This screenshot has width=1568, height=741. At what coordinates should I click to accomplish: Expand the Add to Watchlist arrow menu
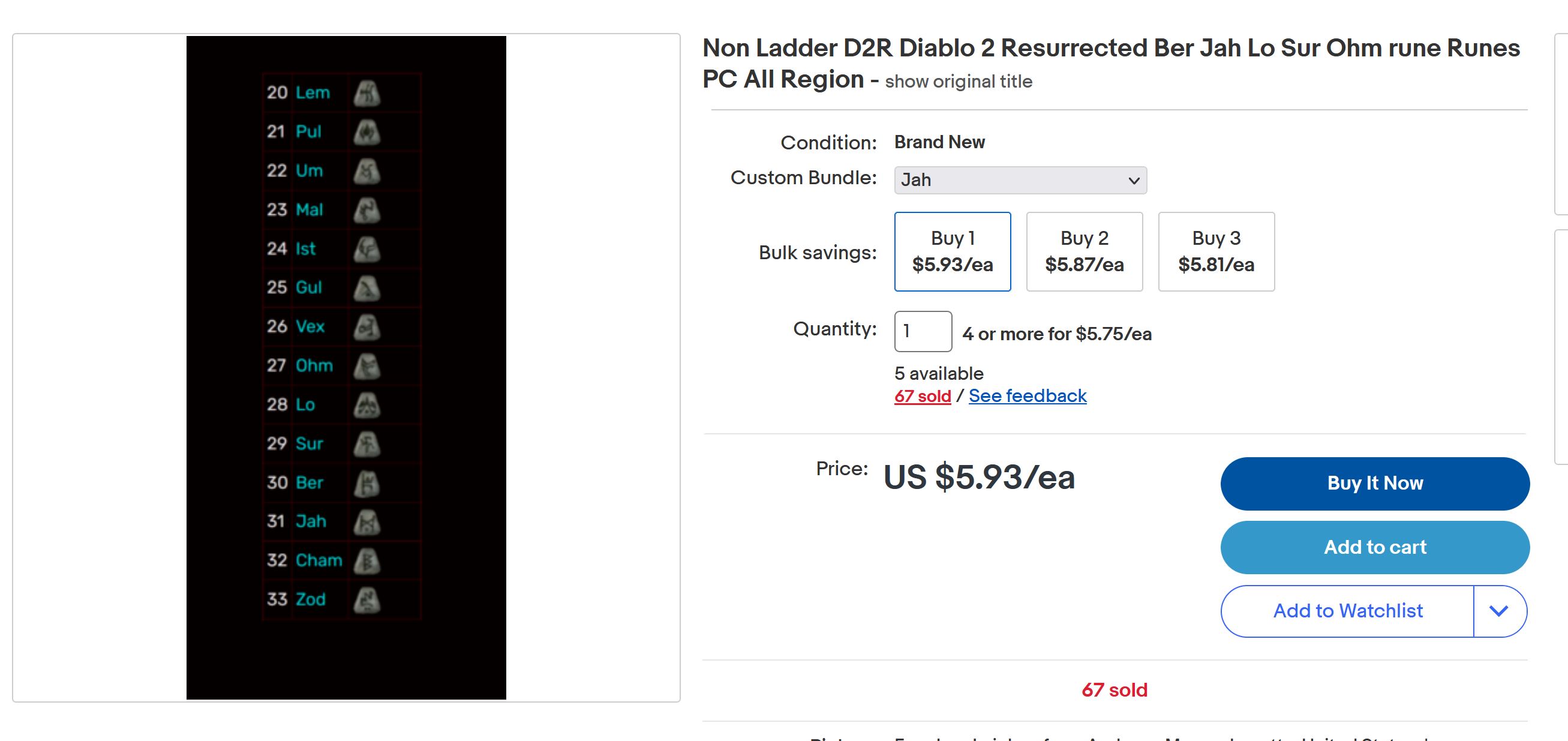(x=1498, y=611)
